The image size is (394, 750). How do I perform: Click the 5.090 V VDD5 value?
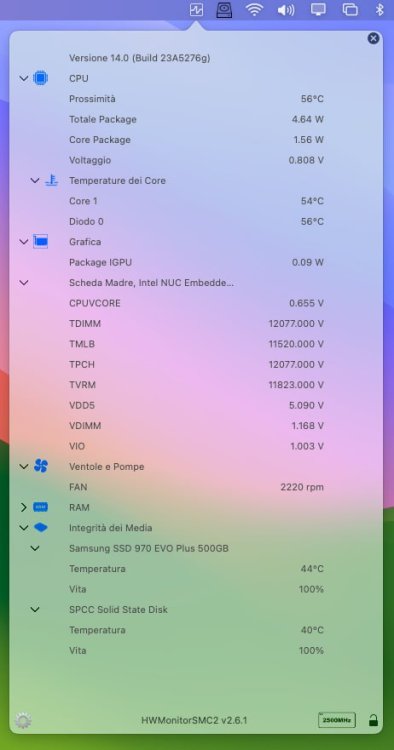click(307, 405)
